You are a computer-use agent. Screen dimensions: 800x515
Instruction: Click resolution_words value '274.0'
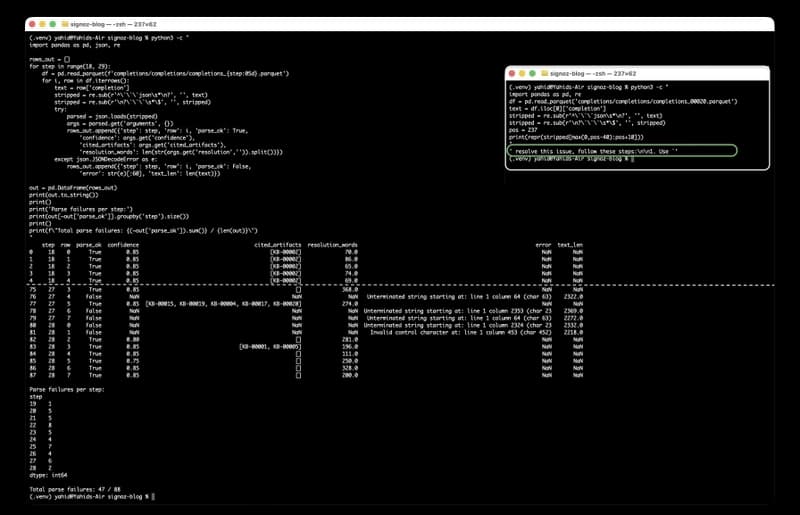click(x=349, y=304)
